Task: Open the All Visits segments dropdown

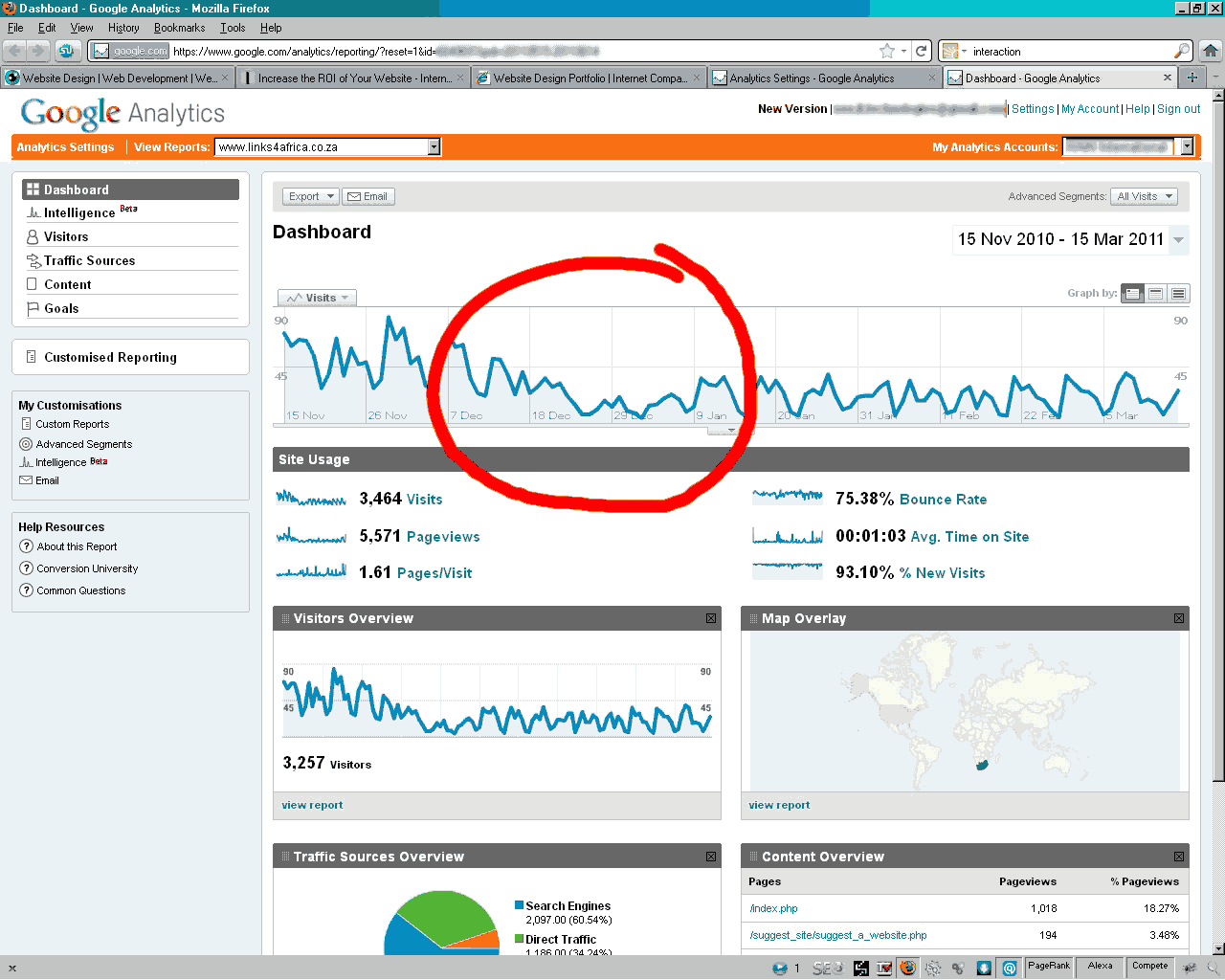Action: 1144,196
